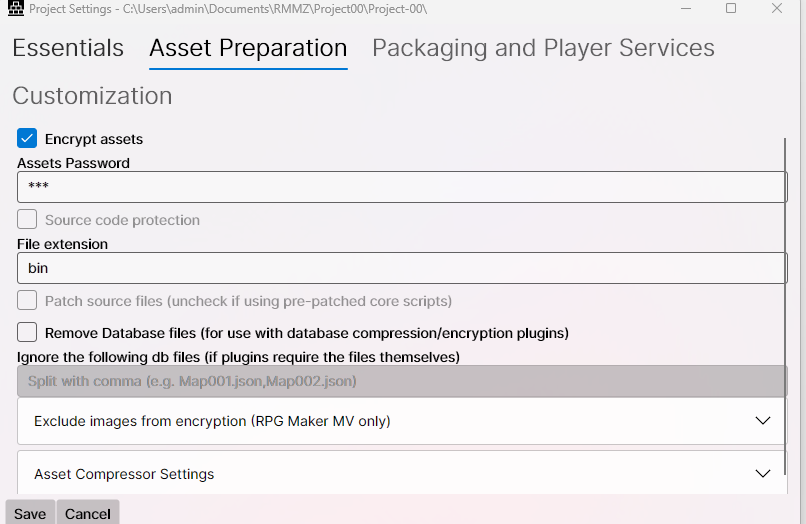This screenshot has height=524, width=806.
Task: Minimize the Project Settings window
Action: (685, 9)
